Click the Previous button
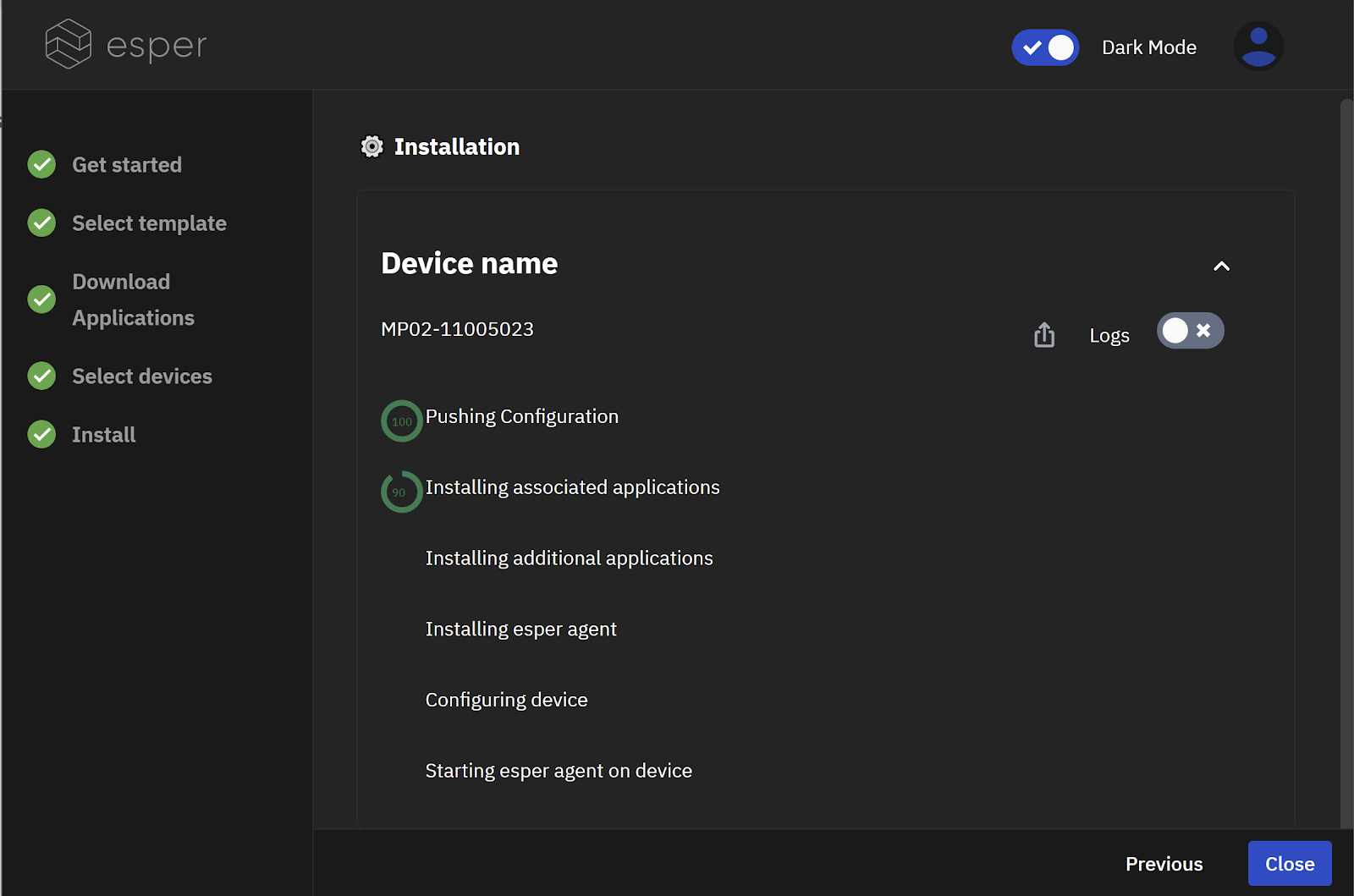 pyautogui.click(x=1164, y=863)
